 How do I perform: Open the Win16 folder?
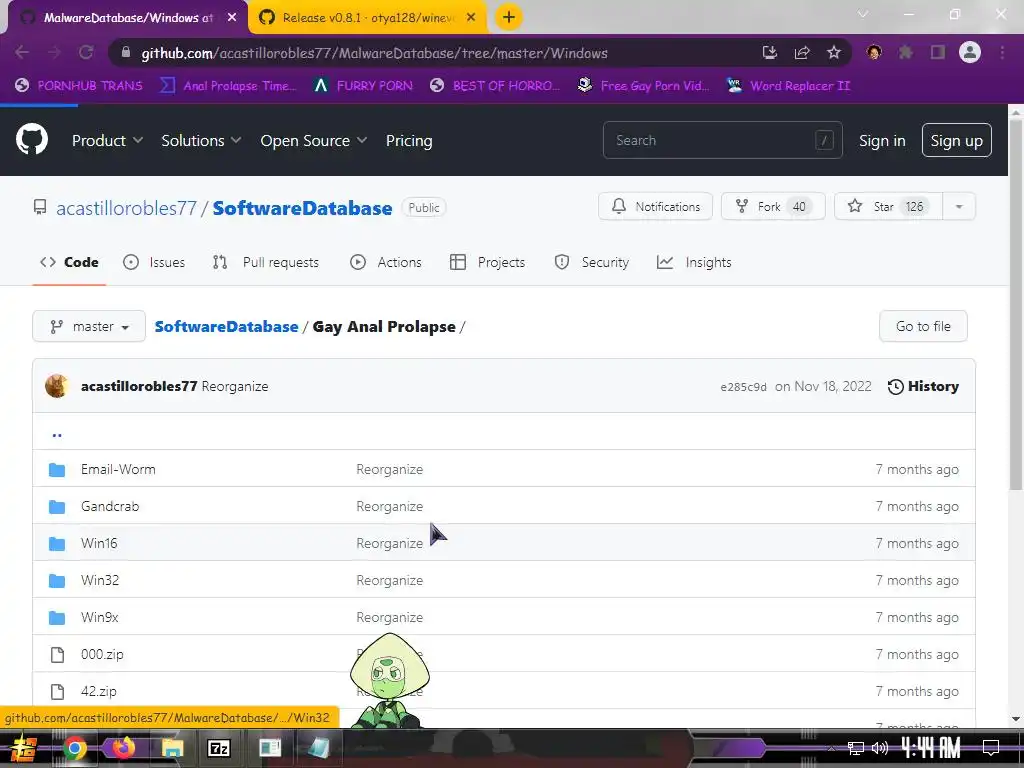(99, 543)
